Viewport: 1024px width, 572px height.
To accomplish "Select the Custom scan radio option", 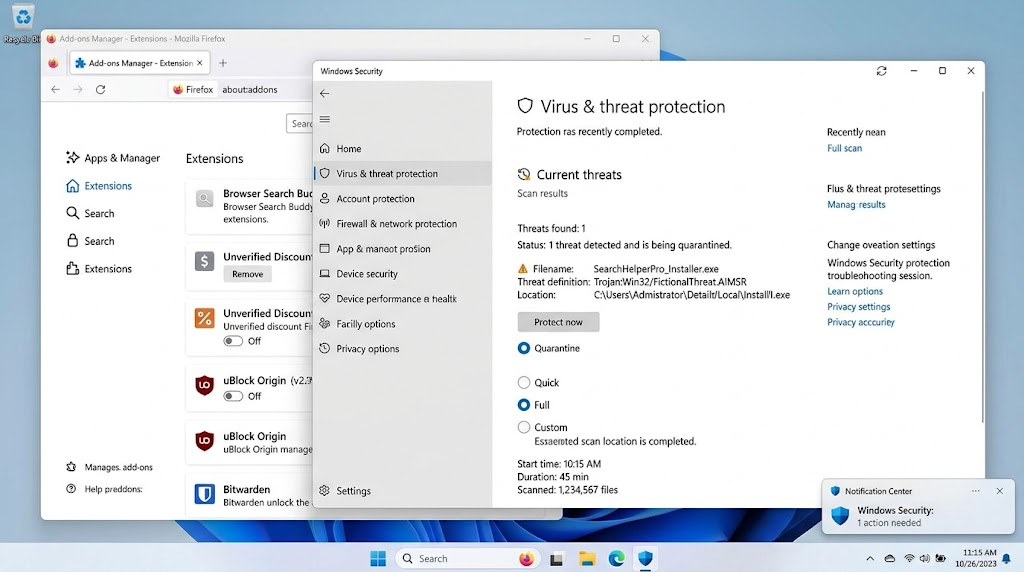I will [x=524, y=427].
